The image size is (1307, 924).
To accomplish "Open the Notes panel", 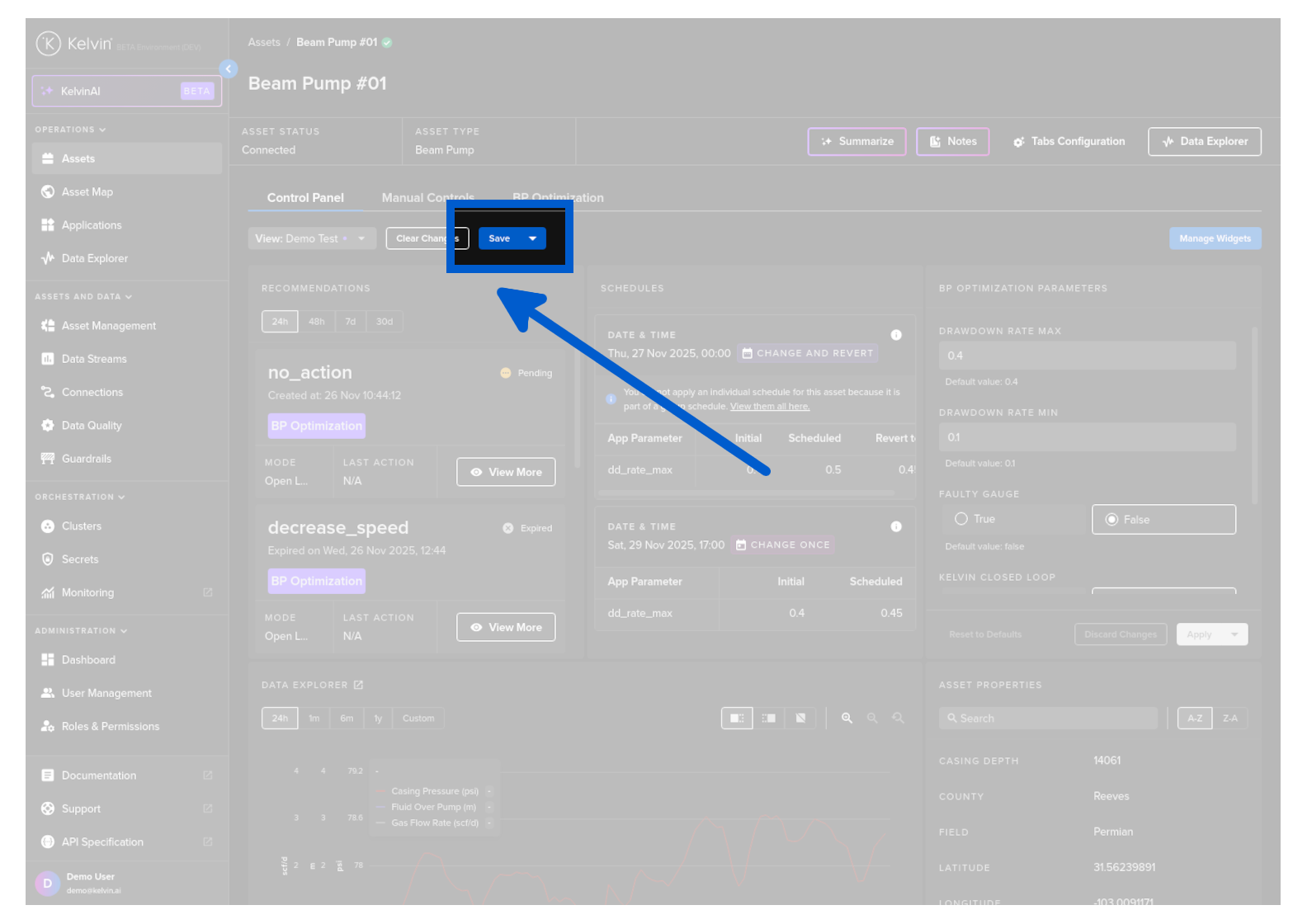I will [953, 142].
